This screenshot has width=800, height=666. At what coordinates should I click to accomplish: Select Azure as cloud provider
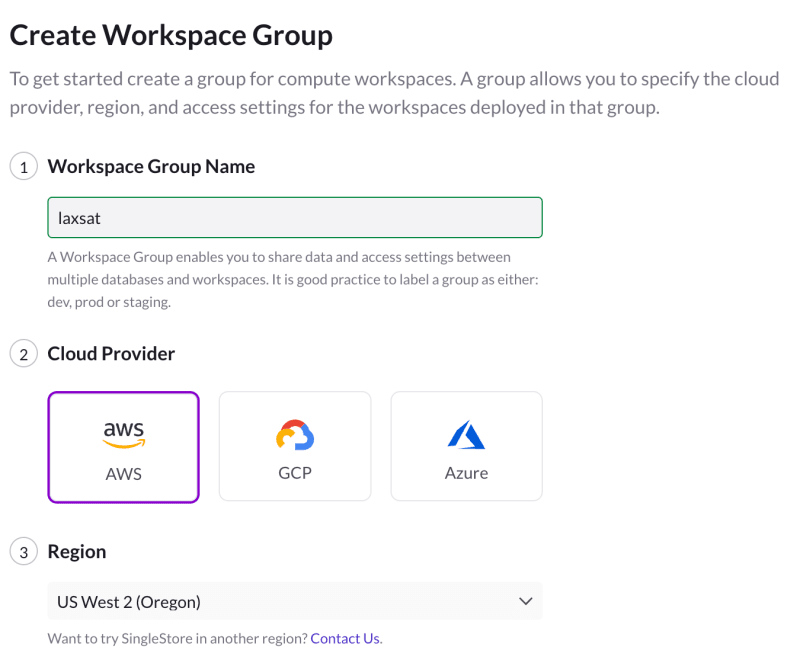[466, 446]
